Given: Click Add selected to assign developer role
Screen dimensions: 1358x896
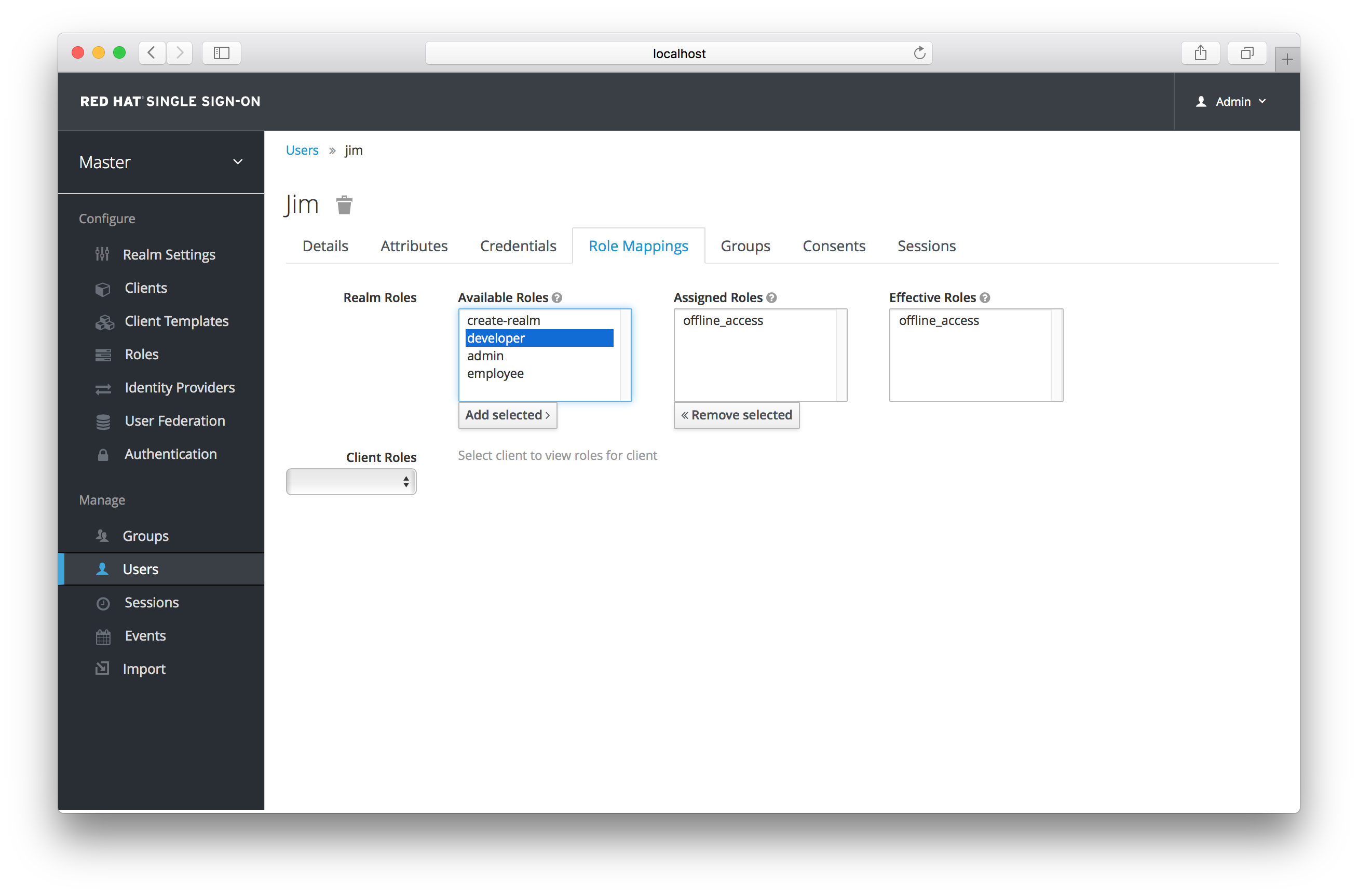Looking at the screenshot, I should (x=507, y=414).
